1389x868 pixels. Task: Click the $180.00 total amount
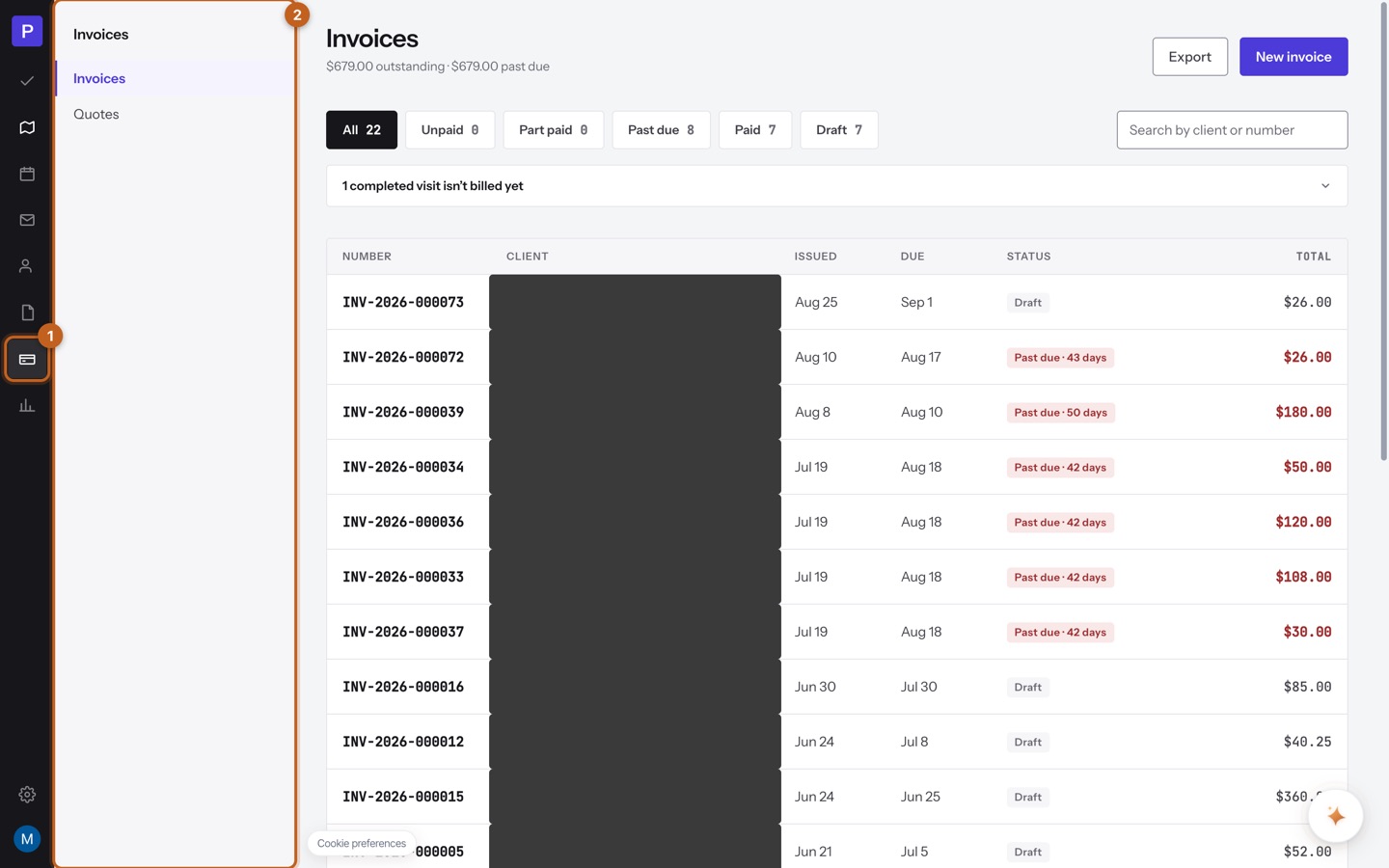pyautogui.click(x=1303, y=413)
